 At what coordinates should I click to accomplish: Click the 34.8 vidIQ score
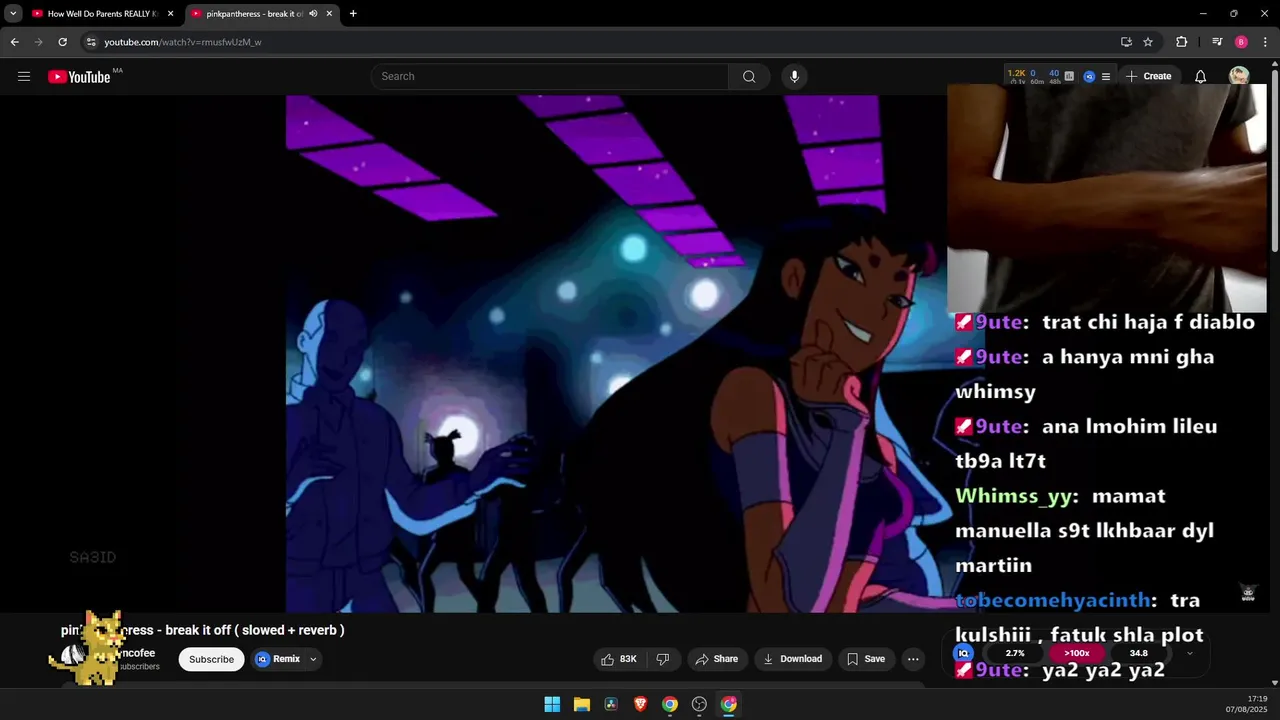click(x=1138, y=653)
